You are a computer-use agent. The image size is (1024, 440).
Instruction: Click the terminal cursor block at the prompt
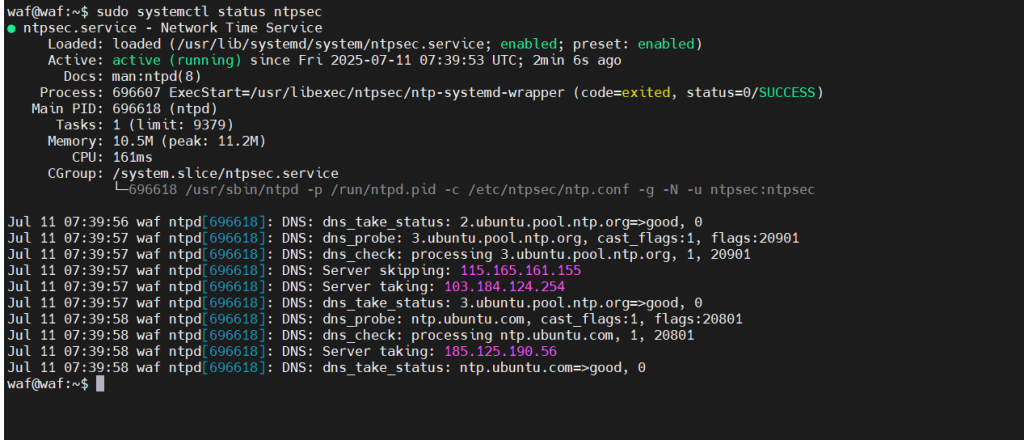(100, 384)
